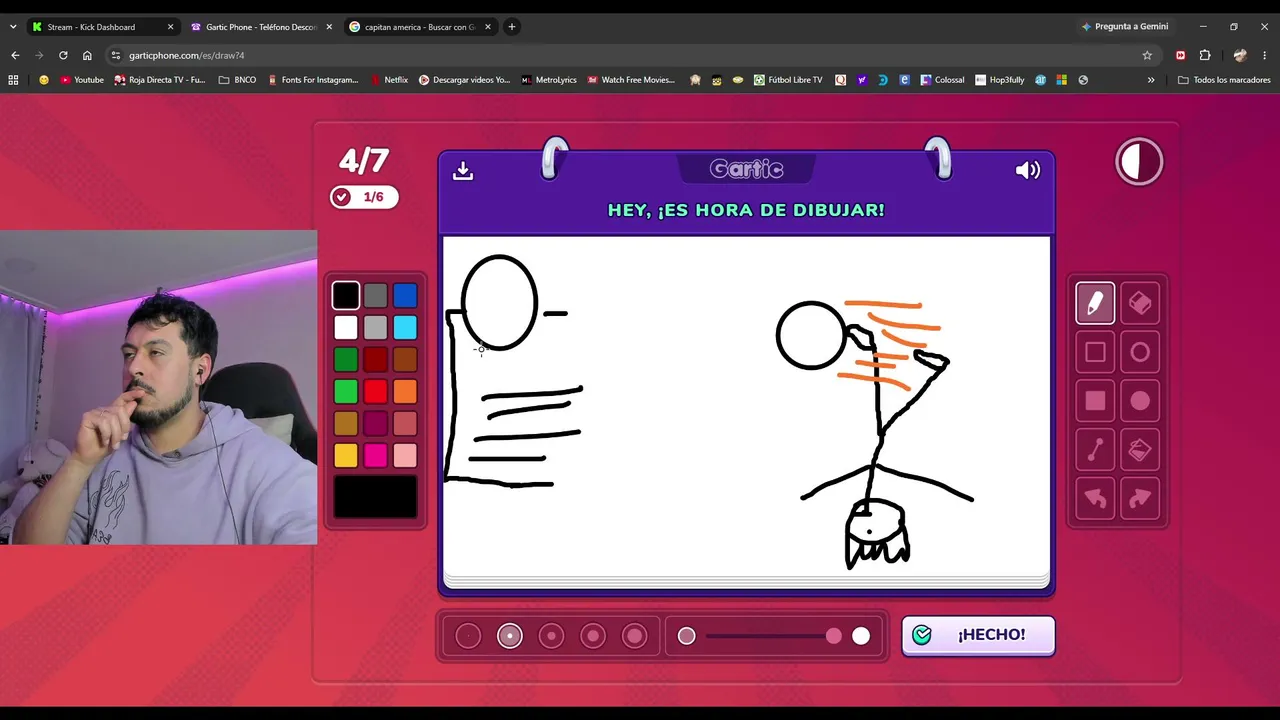Select the empty rectangle tool
This screenshot has width=1280, height=720.
tap(1095, 352)
